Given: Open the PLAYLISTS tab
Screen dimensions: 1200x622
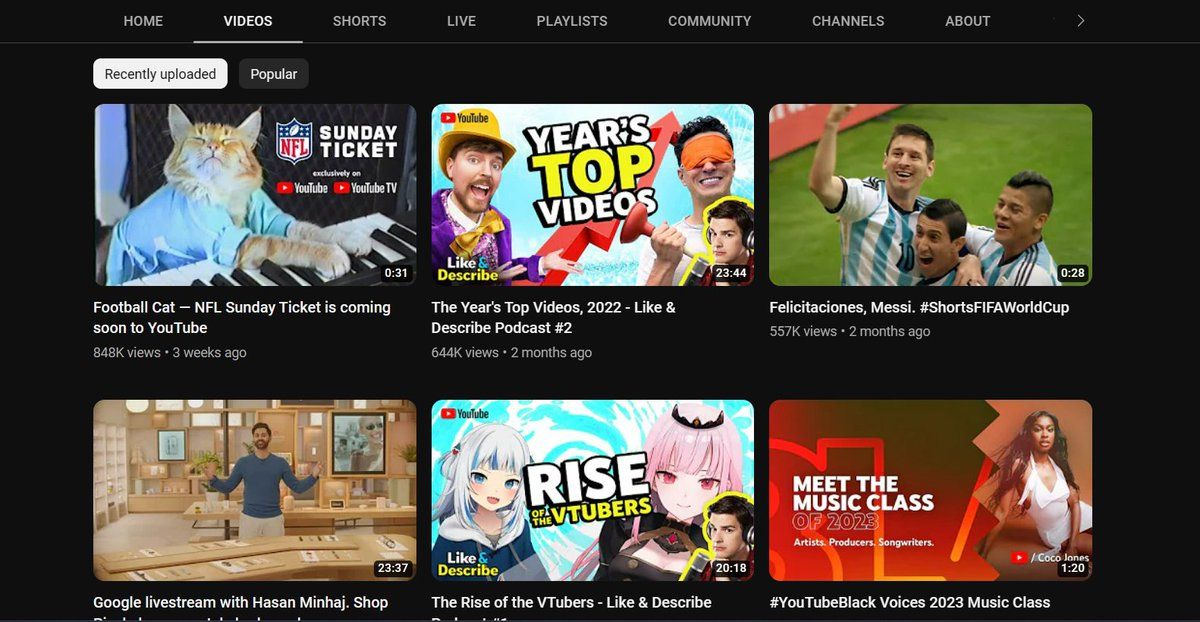Looking at the screenshot, I should [572, 21].
